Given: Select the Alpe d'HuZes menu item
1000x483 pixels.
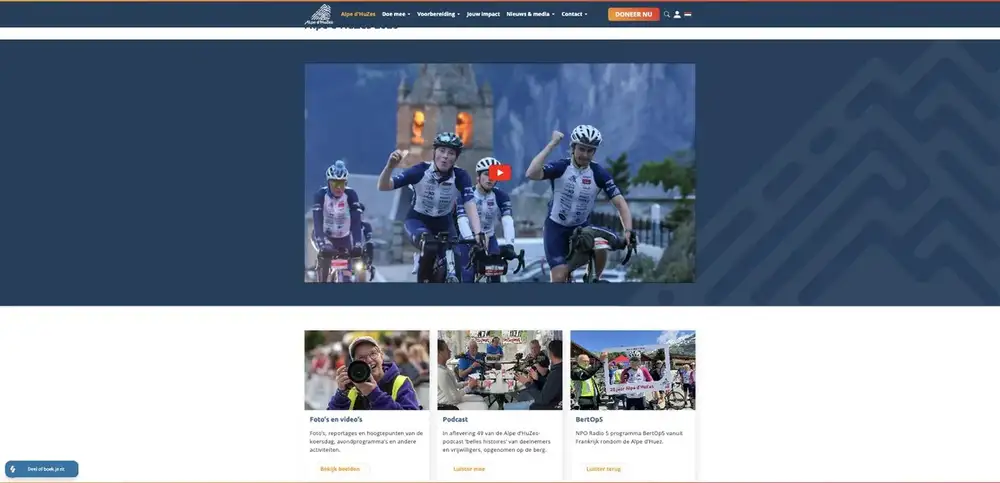Looking at the screenshot, I should (358, 14).
